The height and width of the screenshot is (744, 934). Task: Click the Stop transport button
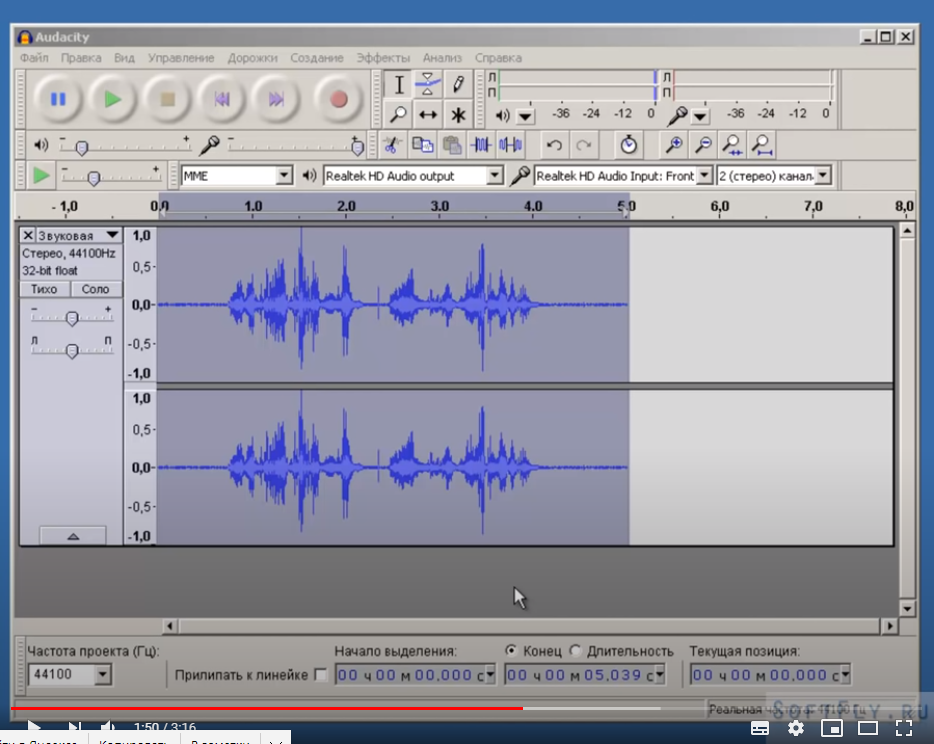click(x=167, y=99)
